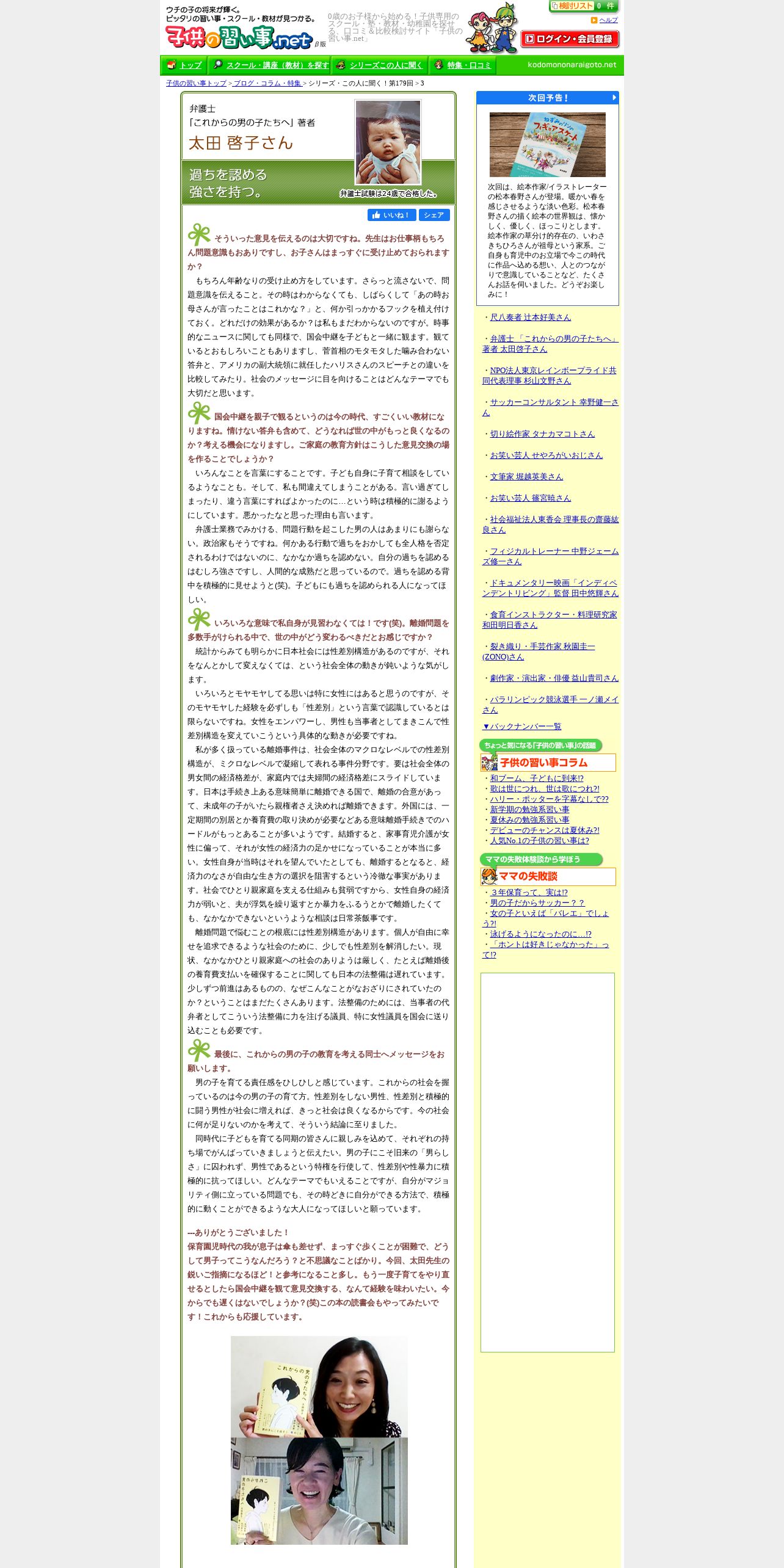
Task: Open story 「ホントは好きじゃなかった」って!?
Action: tap(545, 949)
